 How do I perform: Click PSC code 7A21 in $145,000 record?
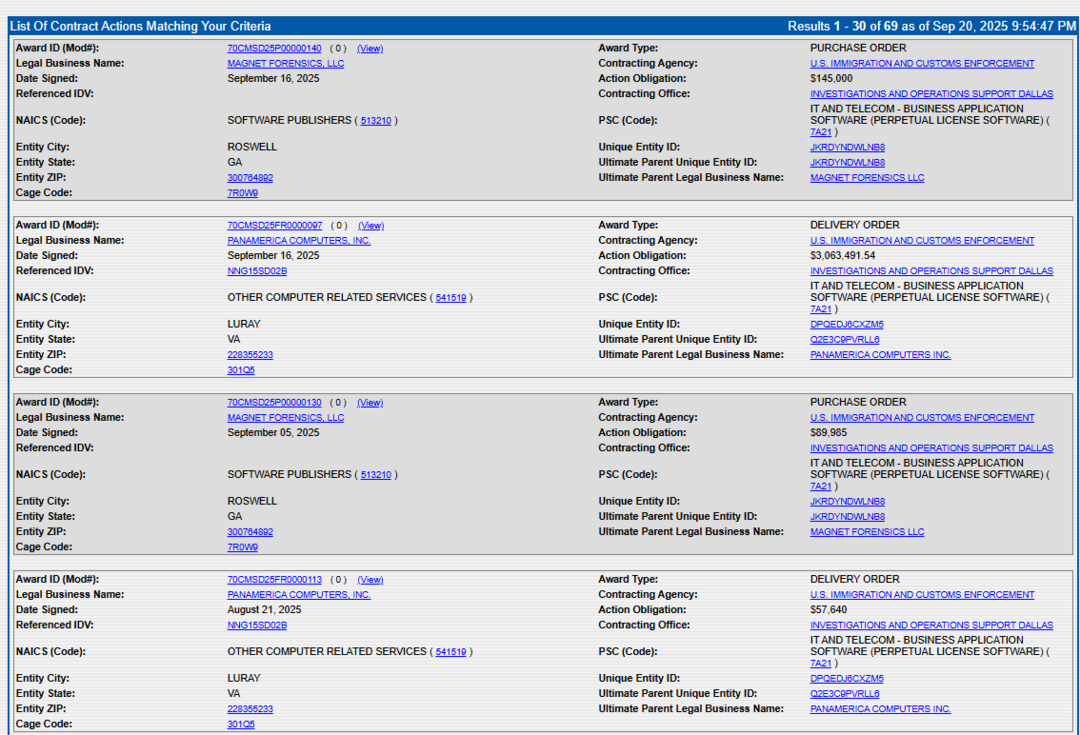tap(821, 132)
